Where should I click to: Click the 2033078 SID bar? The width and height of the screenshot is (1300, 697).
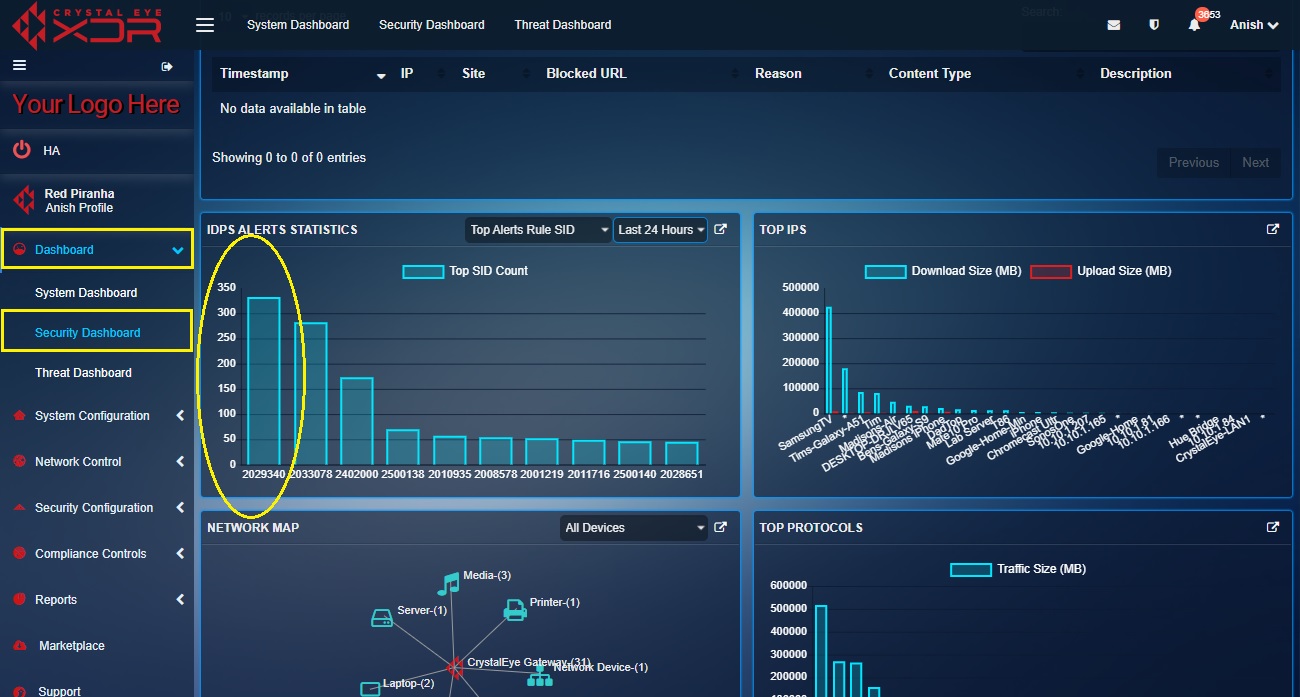[310, 393]
